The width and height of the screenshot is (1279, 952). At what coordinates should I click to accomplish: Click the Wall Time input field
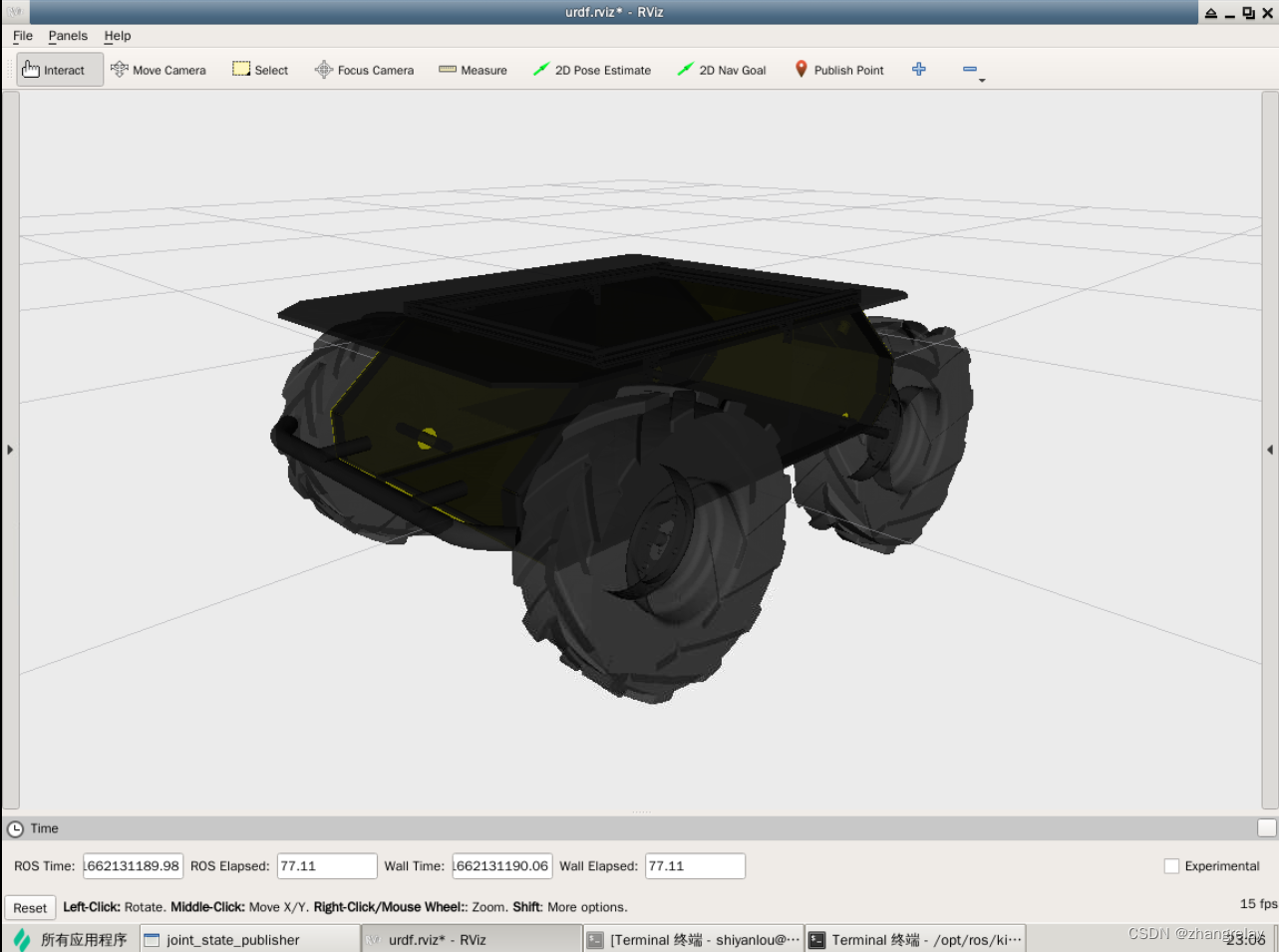(500, 865)
